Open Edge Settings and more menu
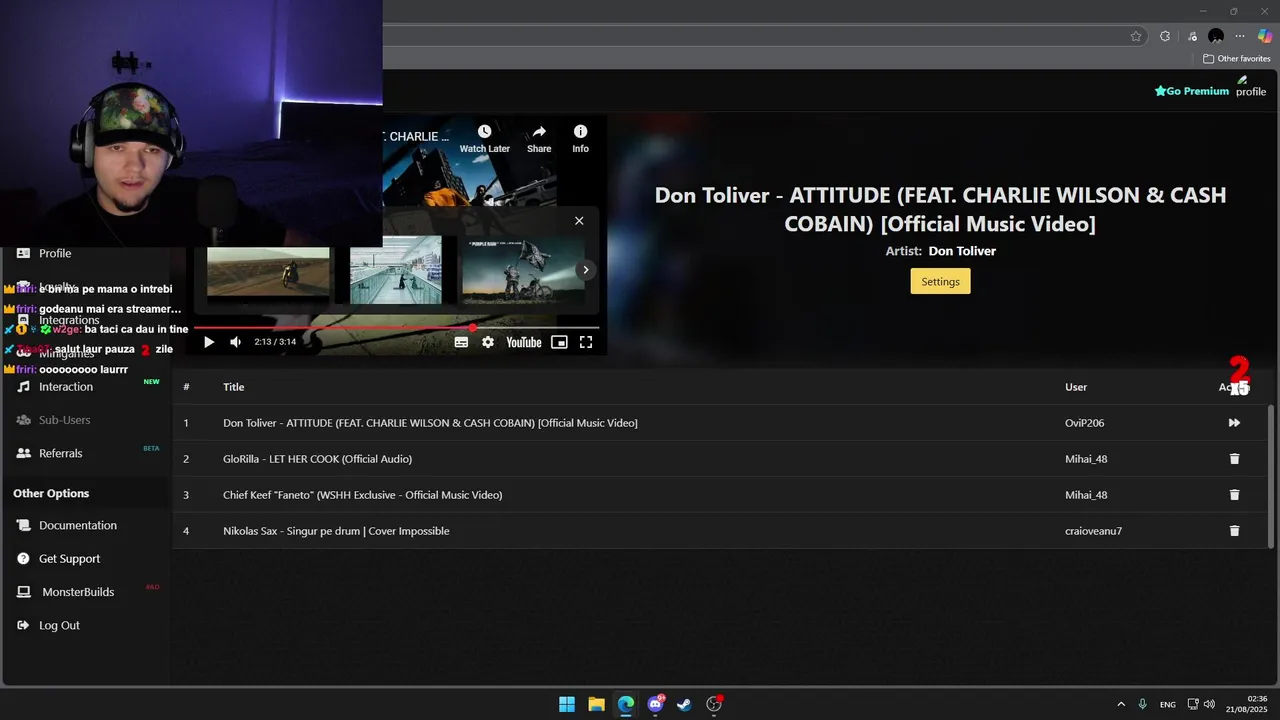This screenshot has width=1280, height=720. tap(1241, 36)
